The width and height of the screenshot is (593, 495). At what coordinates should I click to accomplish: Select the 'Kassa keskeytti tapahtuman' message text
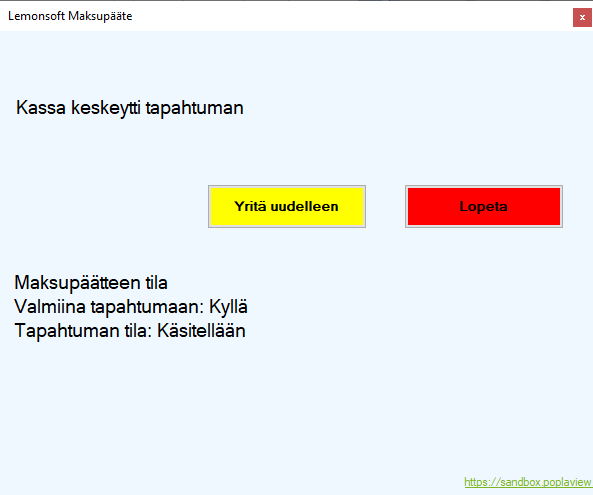(130, 108)
